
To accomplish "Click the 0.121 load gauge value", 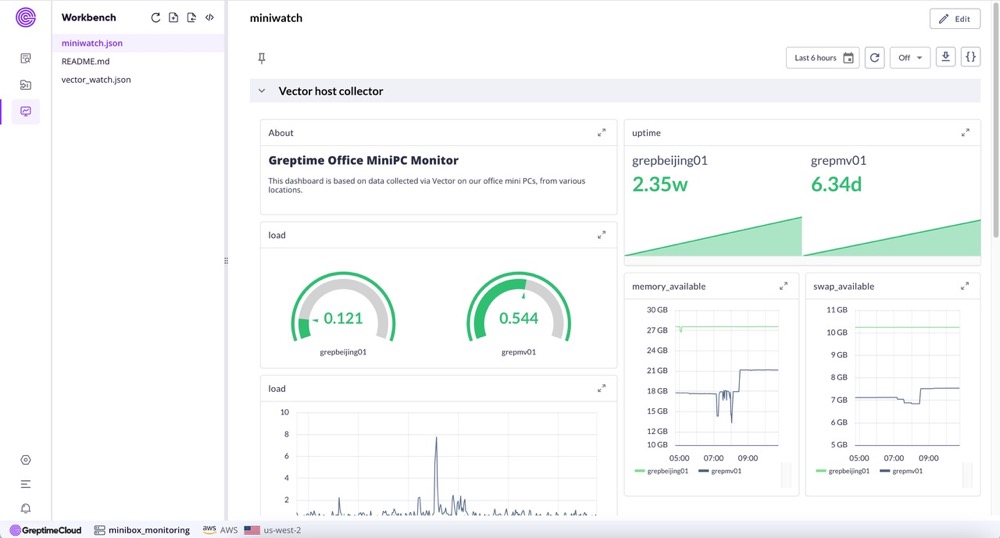I will click(343, 318).
